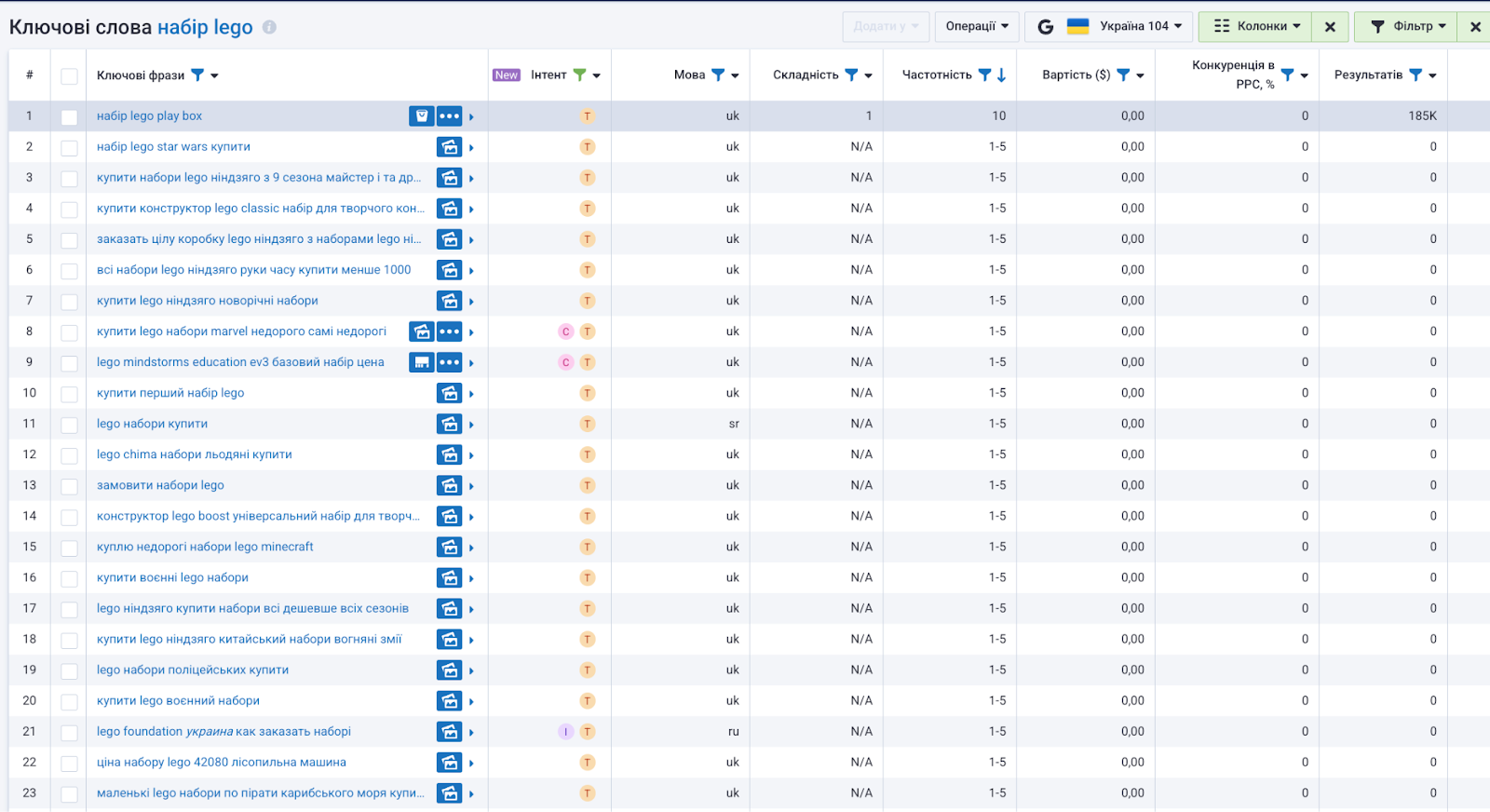The image size is (1490, 812).
Task: Click the '#' column header
Action: click(30, 75)
